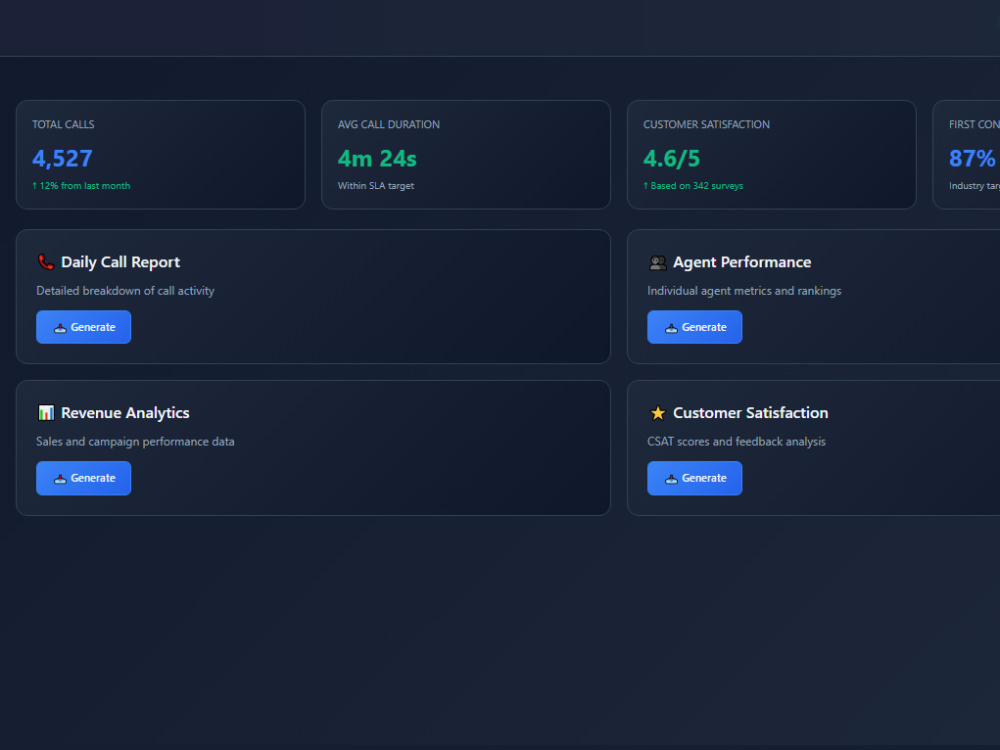Screen dimensions: 1000x750
Task: Click the 'Based on 342 surveys' note
Action: [x=693, y=186]
